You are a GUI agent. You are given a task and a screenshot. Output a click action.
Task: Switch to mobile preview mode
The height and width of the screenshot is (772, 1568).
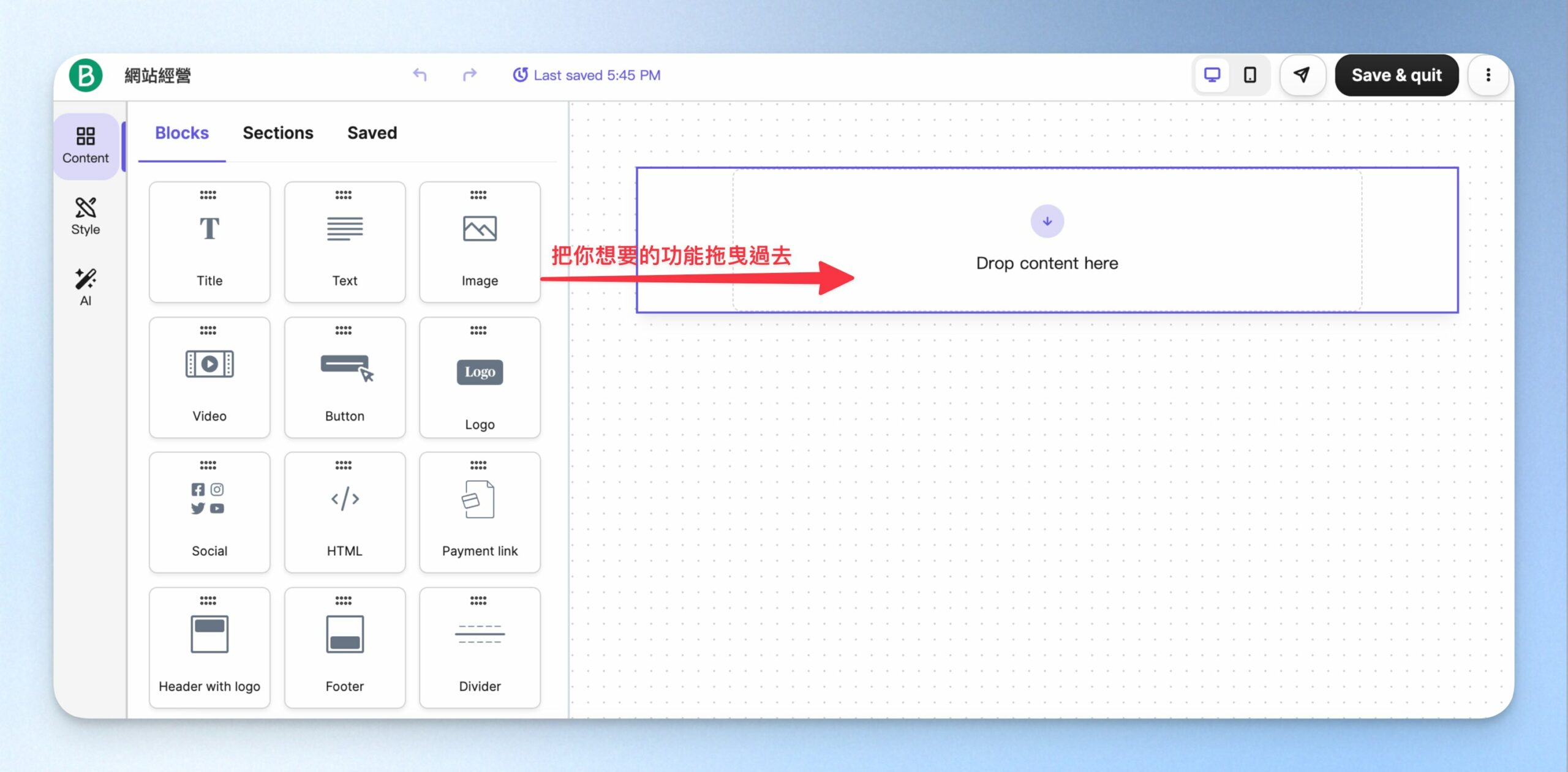click(1250, 75)
